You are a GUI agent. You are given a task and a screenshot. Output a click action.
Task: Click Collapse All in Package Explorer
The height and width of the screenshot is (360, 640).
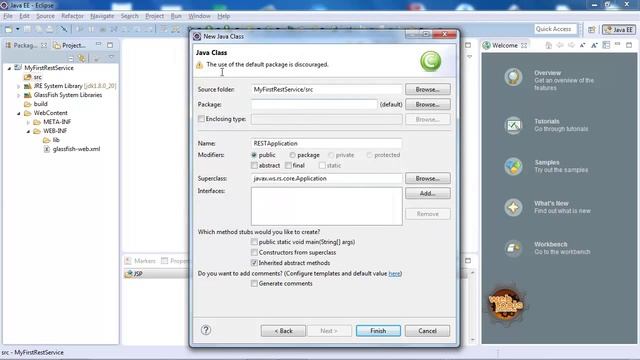point(71,58)
